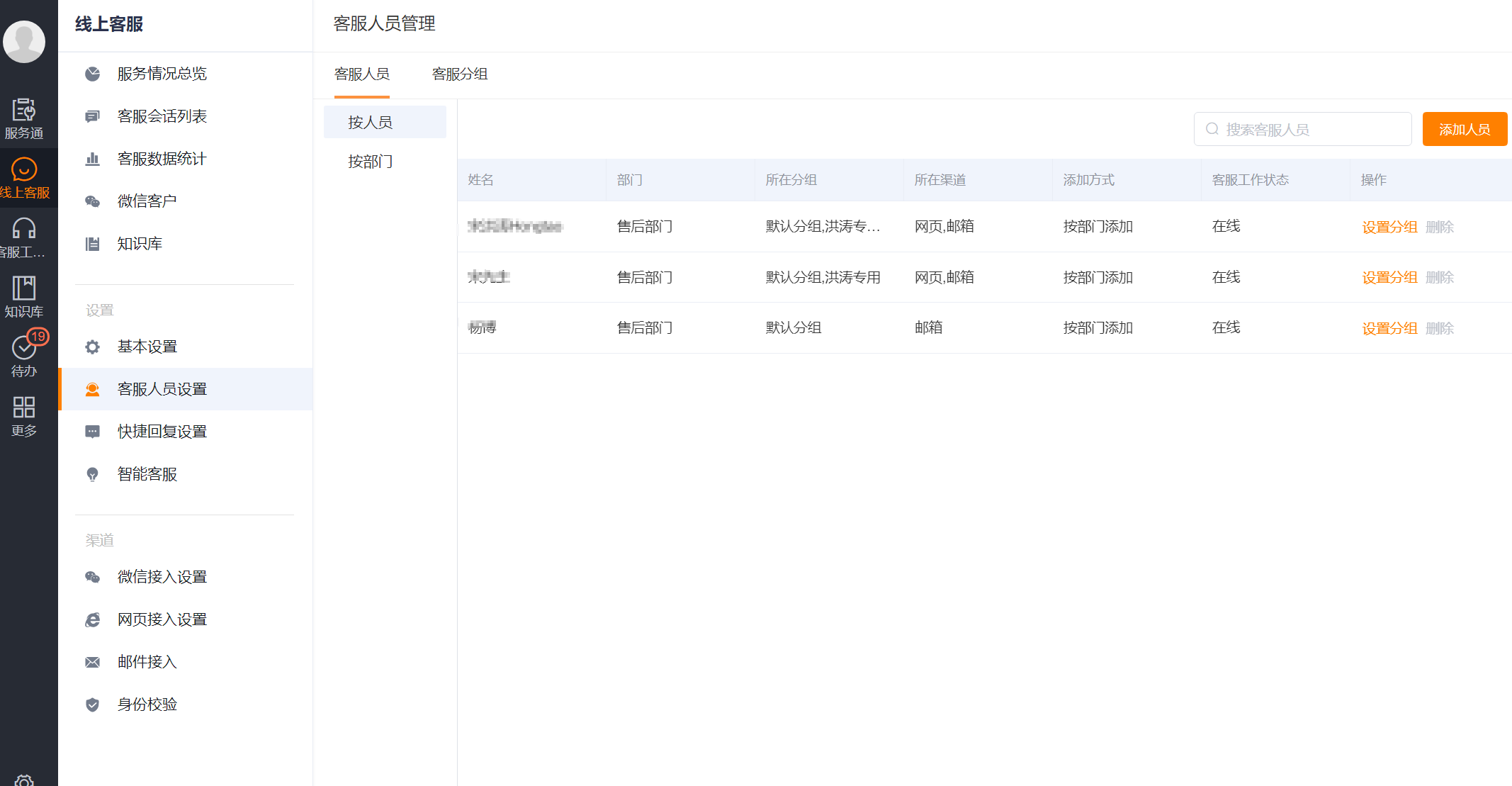Open 服务情况总览 in the sidebar
This screenshot has width=1512, height=786.
coord(162,74)
